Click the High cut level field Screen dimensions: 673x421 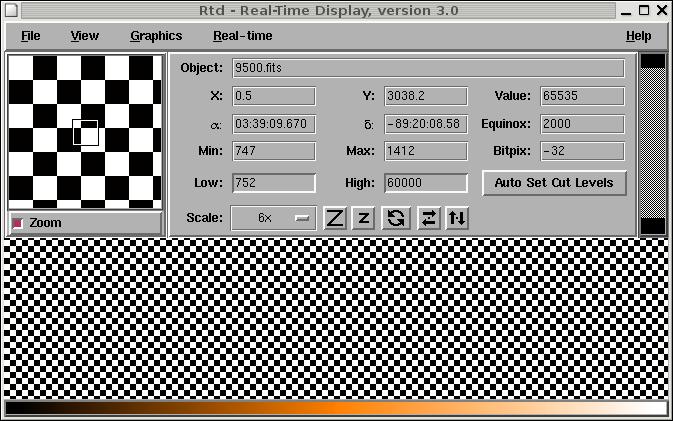click(x=425, y=183)
